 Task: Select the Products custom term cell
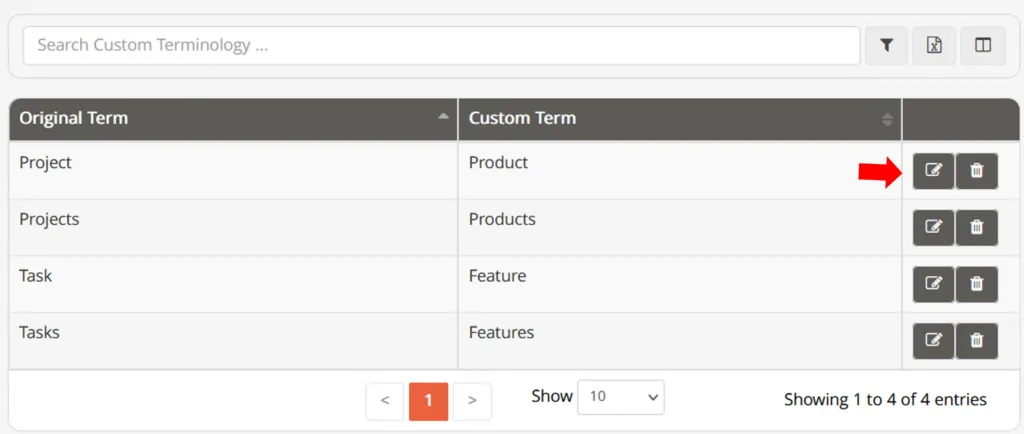tap(680, 228)
